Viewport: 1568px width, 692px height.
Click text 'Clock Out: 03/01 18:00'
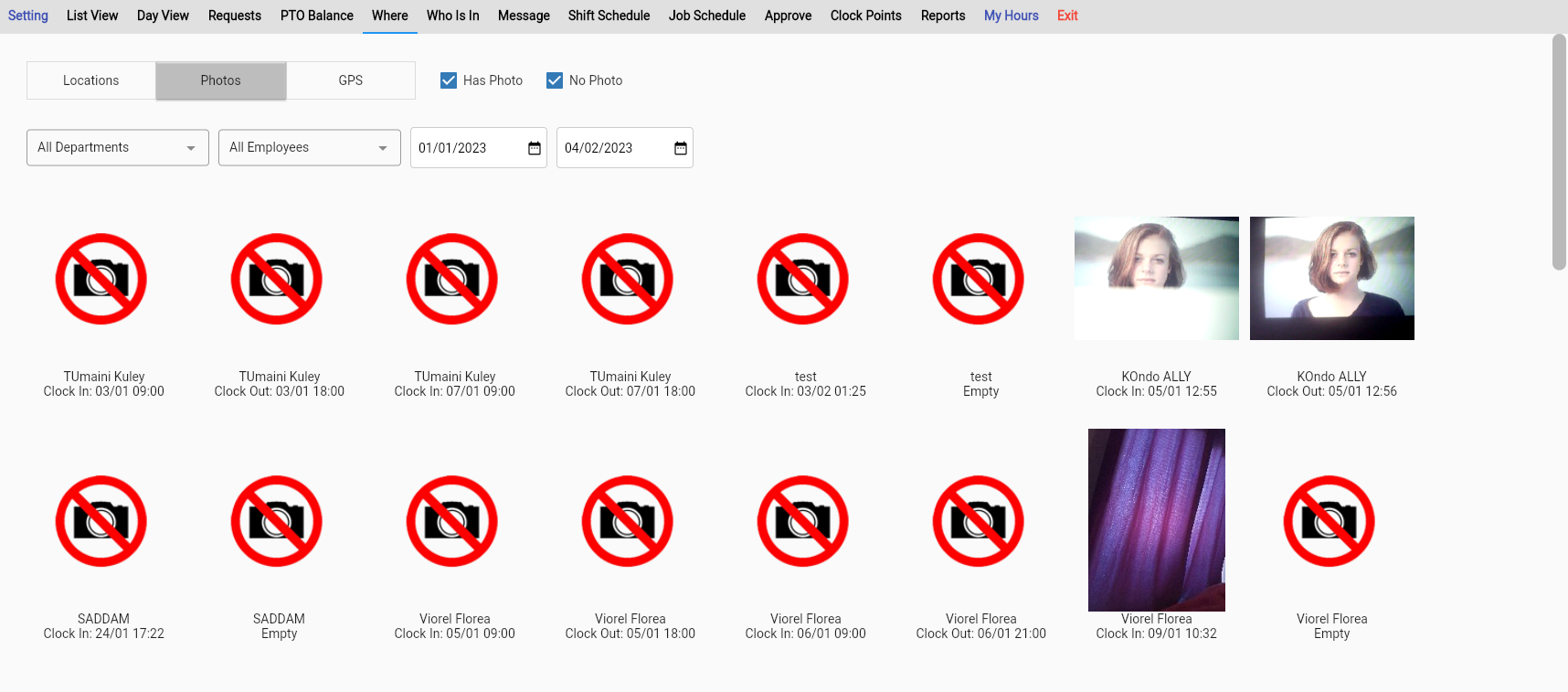(280, 391)
